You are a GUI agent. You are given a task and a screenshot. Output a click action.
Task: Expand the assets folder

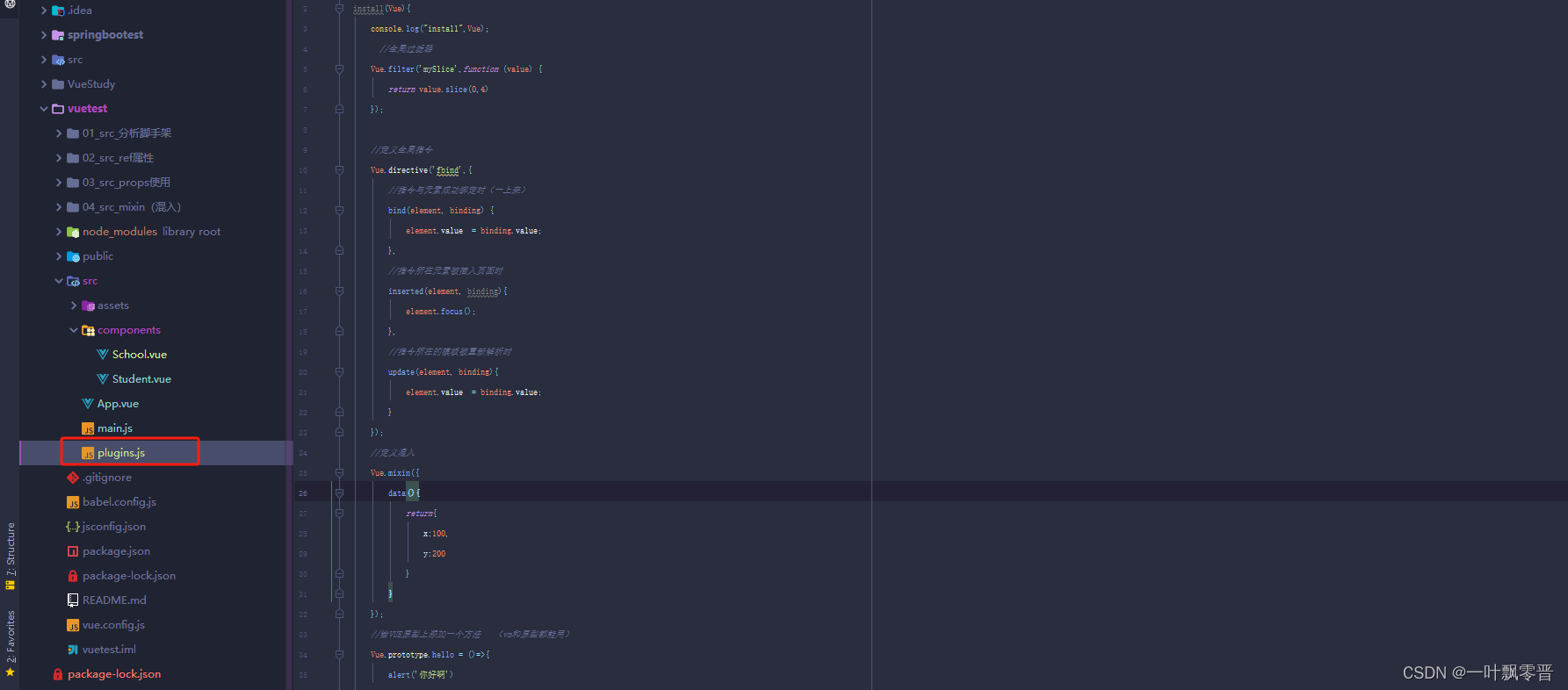74,305
